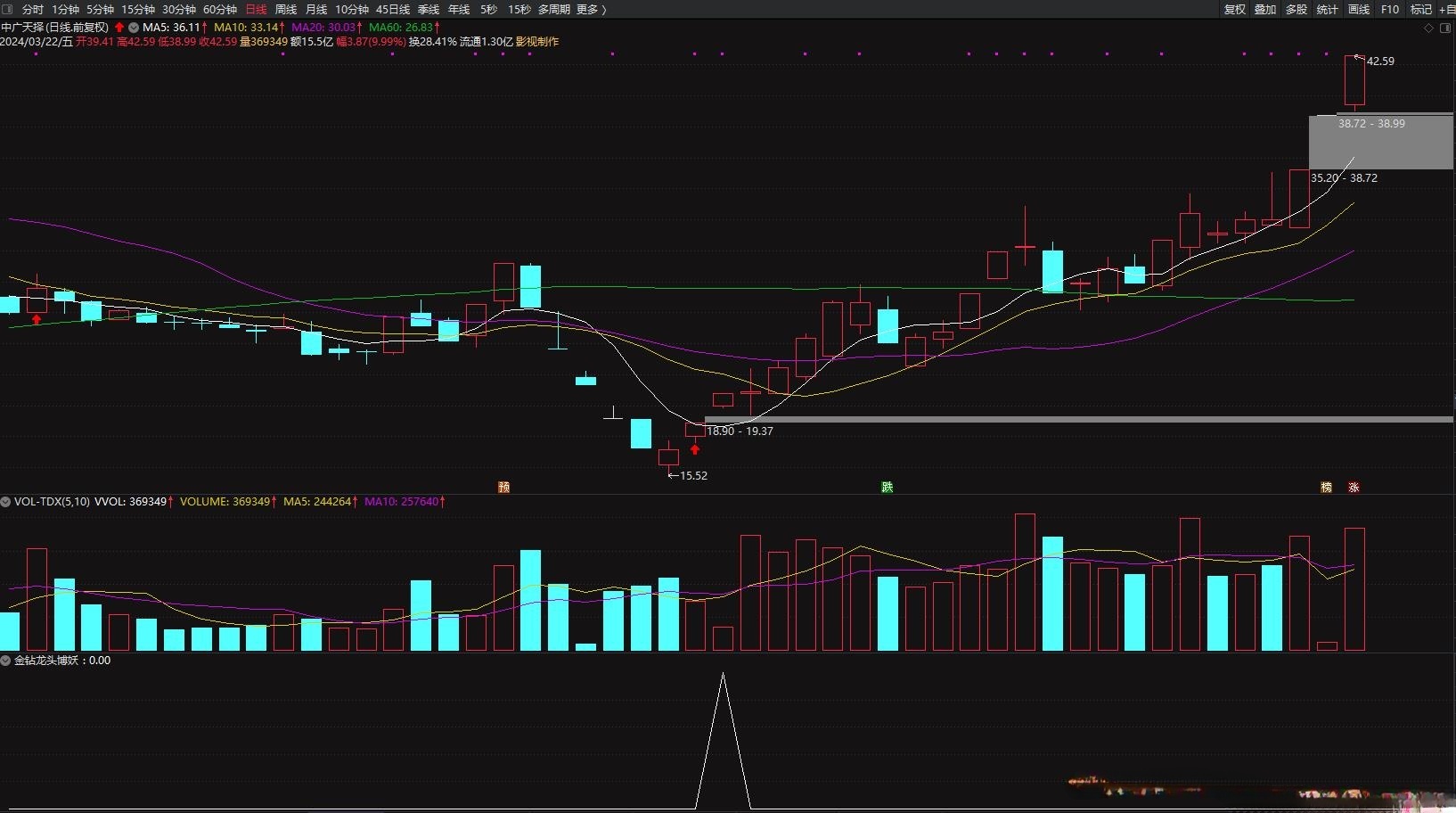Expand 更多 period options
1456x813 pixels.
591,9
